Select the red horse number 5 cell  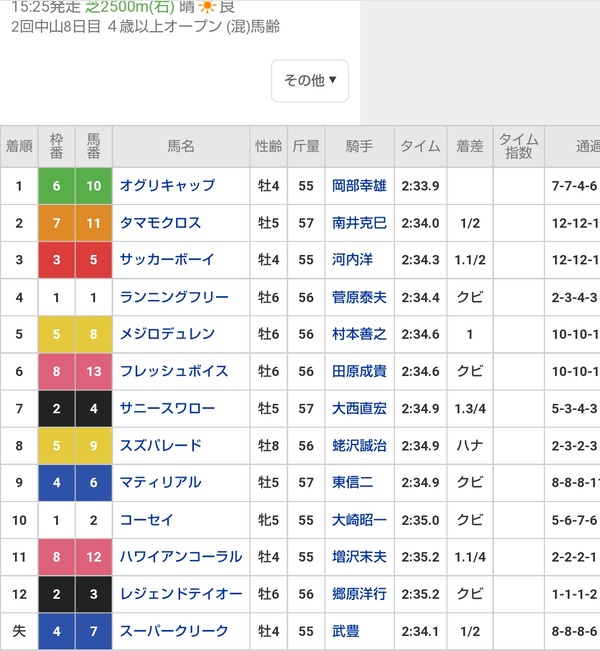coord(93,260)
